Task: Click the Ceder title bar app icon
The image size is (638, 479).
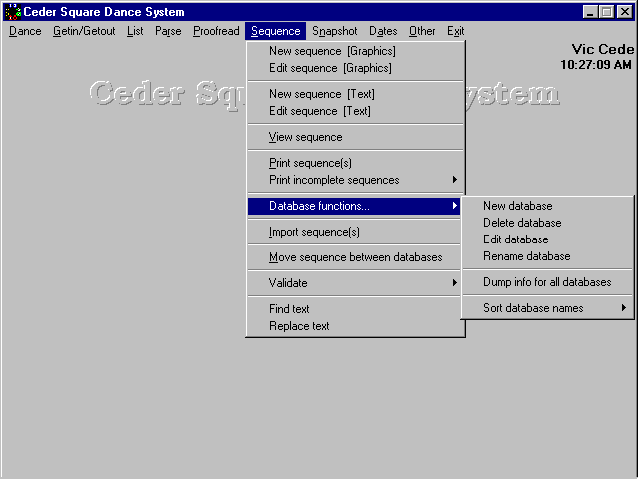Action: click(x=13, y=12)
